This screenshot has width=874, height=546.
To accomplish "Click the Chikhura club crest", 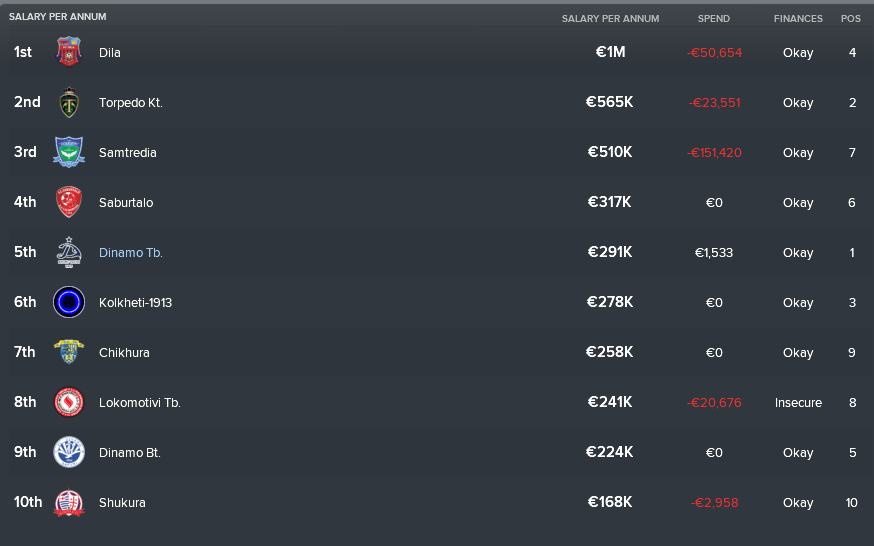I will (69, 352).
